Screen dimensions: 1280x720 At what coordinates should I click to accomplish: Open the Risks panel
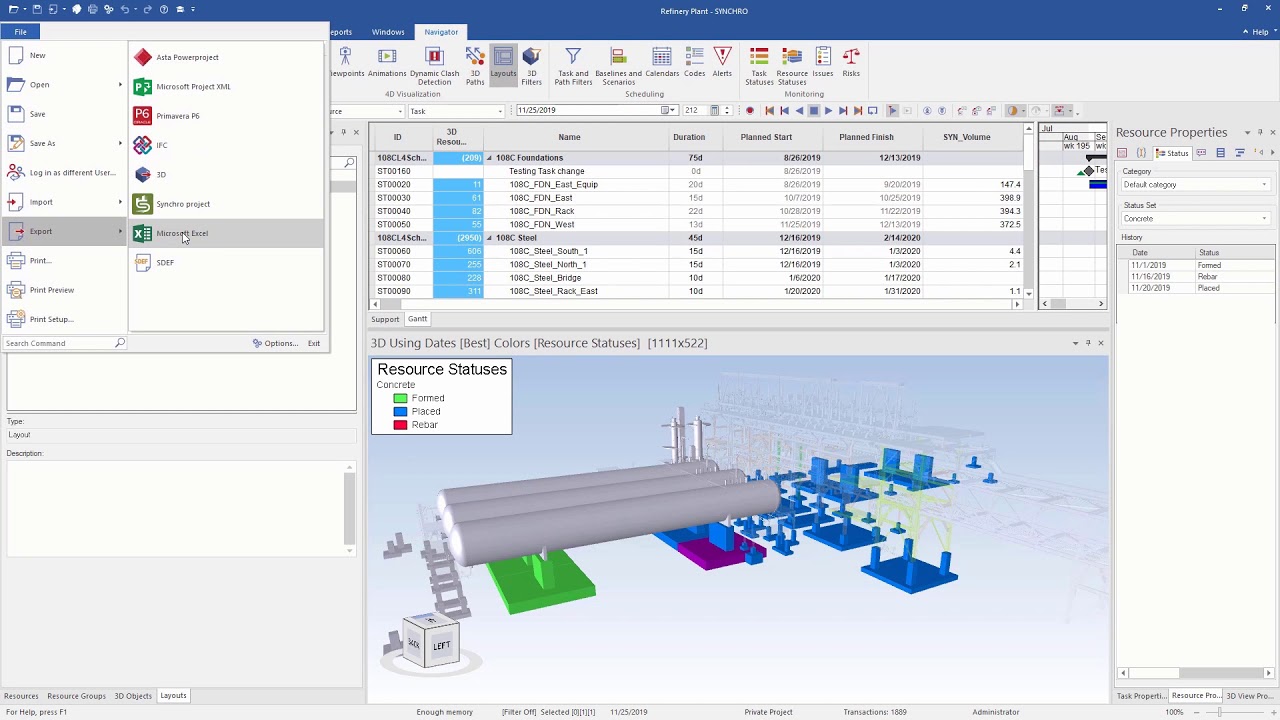[851, 63]
